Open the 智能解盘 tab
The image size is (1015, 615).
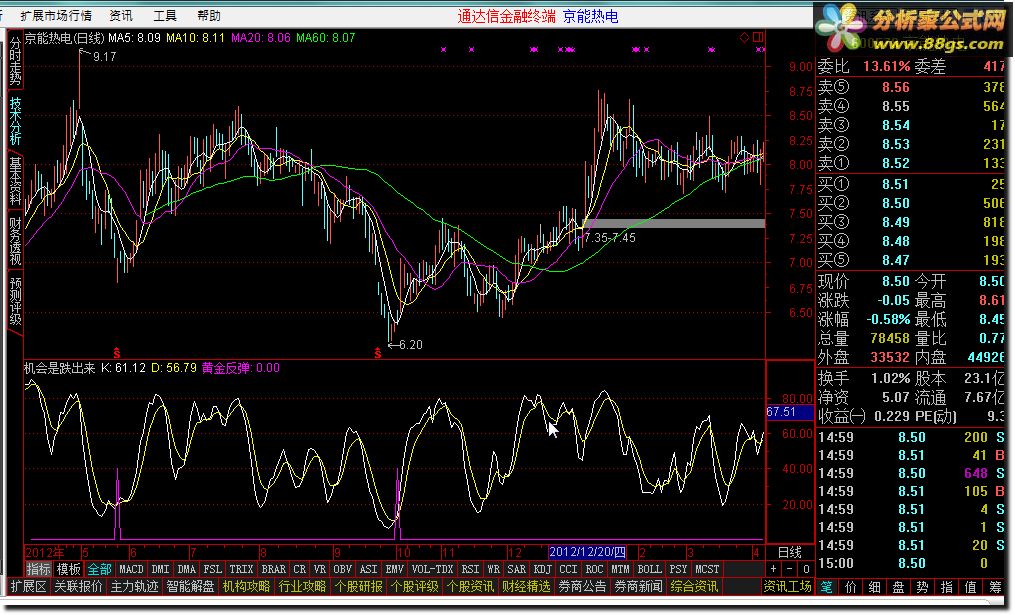pyautogui.click(x=191, y=587)
